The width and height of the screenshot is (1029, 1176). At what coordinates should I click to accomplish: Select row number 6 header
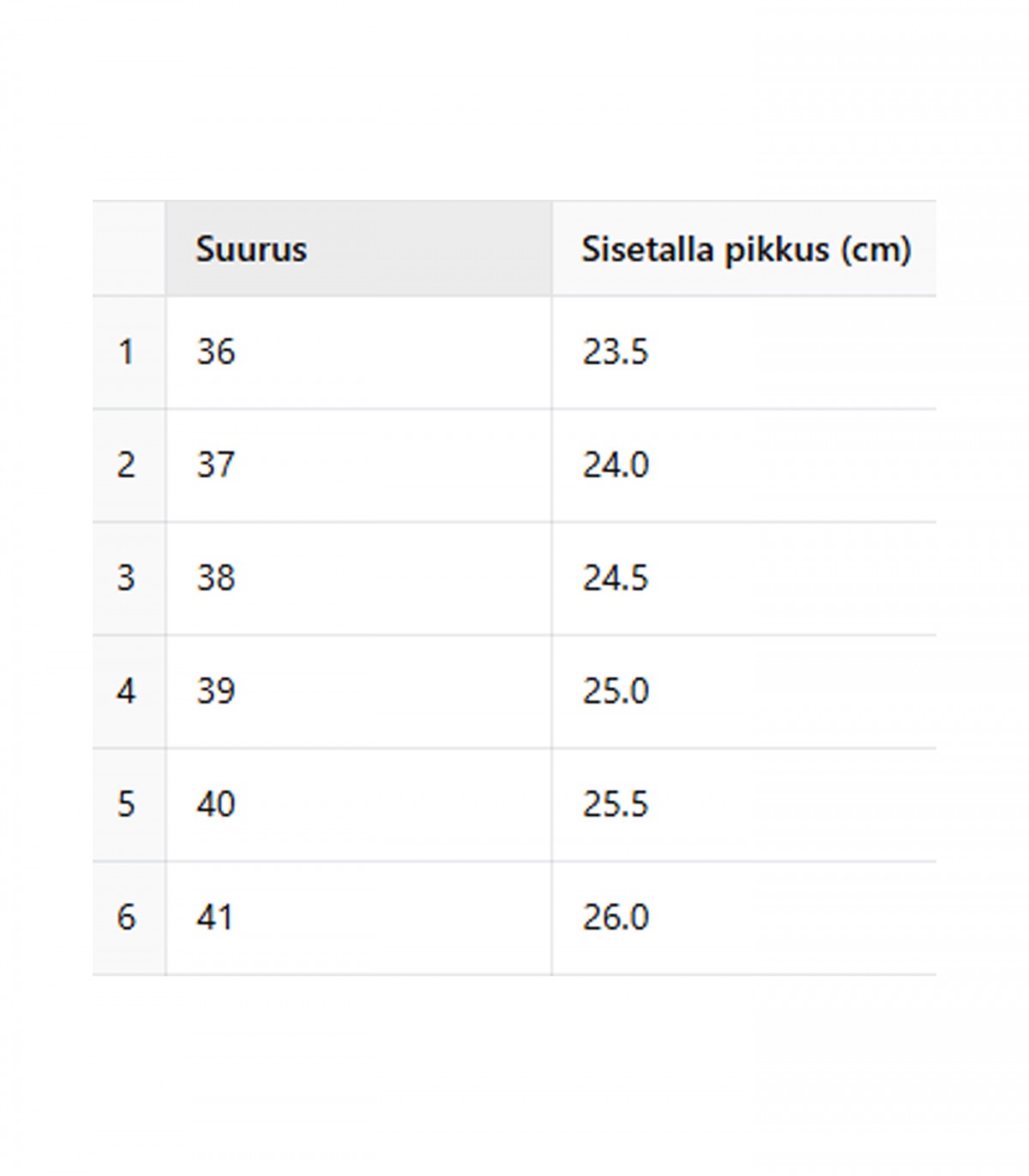tap(129, 918)
